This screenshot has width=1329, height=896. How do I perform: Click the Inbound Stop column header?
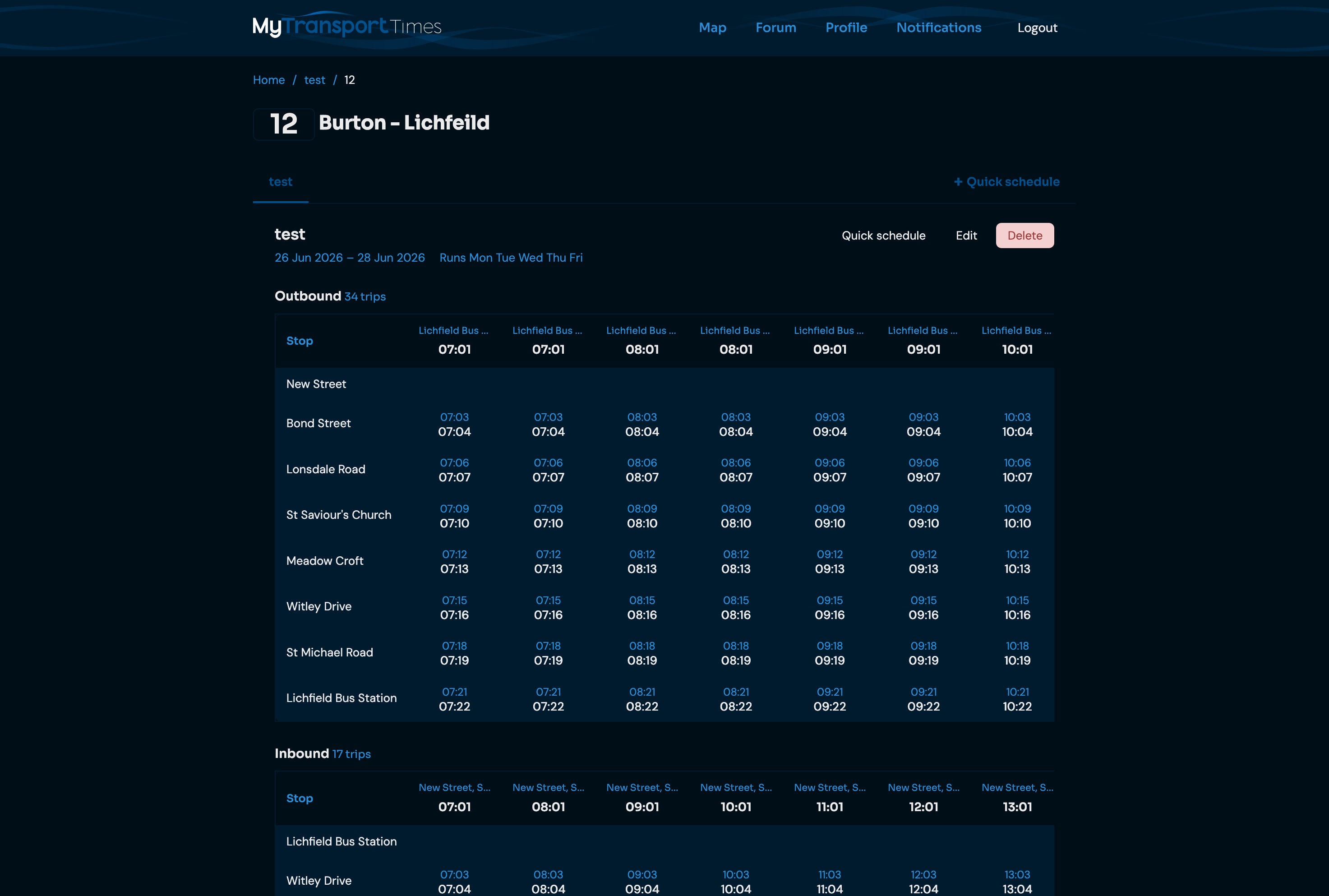tap(300, 798)
